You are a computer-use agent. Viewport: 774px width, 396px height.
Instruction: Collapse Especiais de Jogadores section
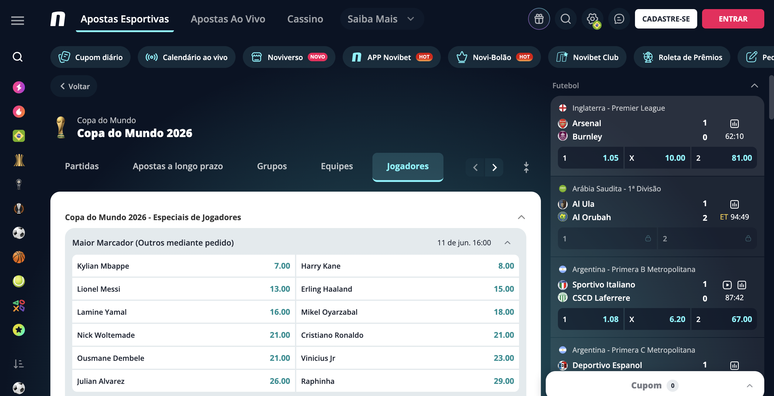coord(521,217)
